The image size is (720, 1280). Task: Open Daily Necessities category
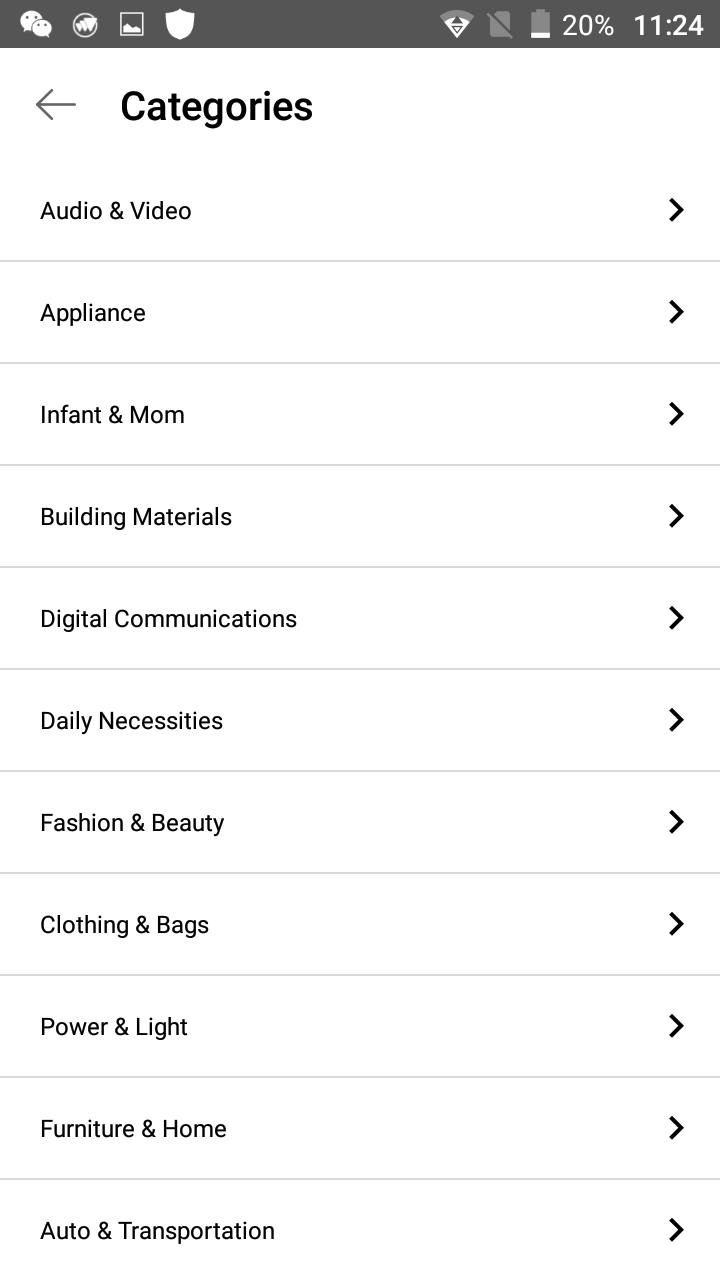point(360,721)
